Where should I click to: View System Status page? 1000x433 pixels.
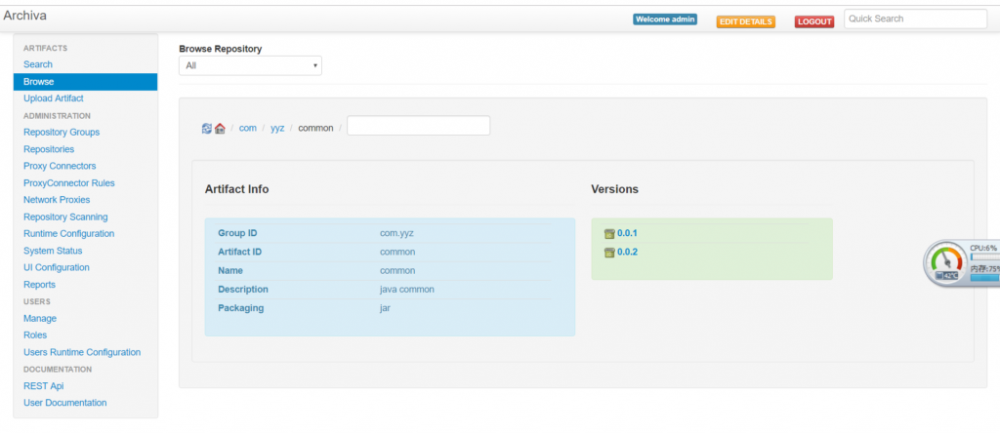tap(53, 251)
